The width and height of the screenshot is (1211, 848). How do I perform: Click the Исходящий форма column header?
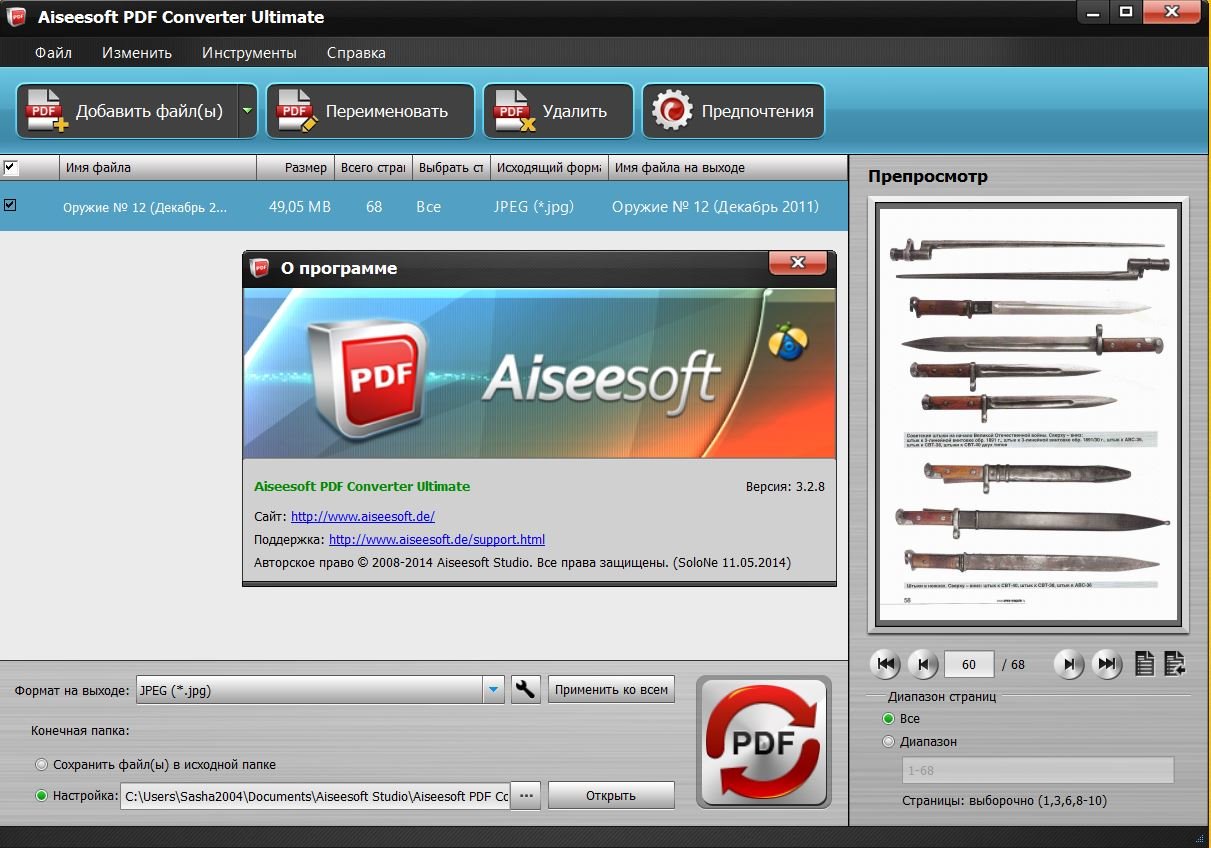[549, 167]
